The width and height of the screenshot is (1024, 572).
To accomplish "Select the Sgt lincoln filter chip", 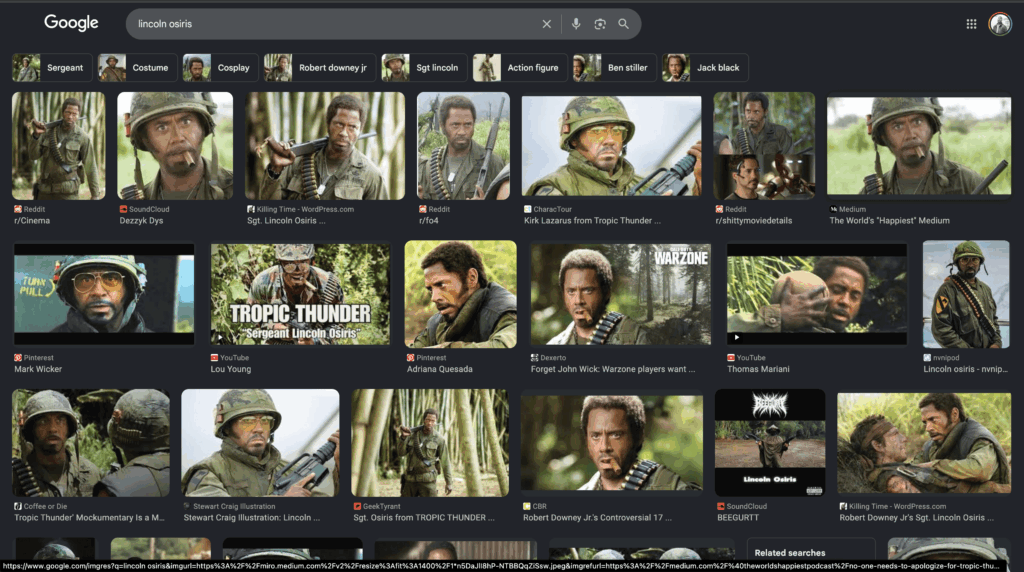I will pyautogui.click(x=424, y=67).
